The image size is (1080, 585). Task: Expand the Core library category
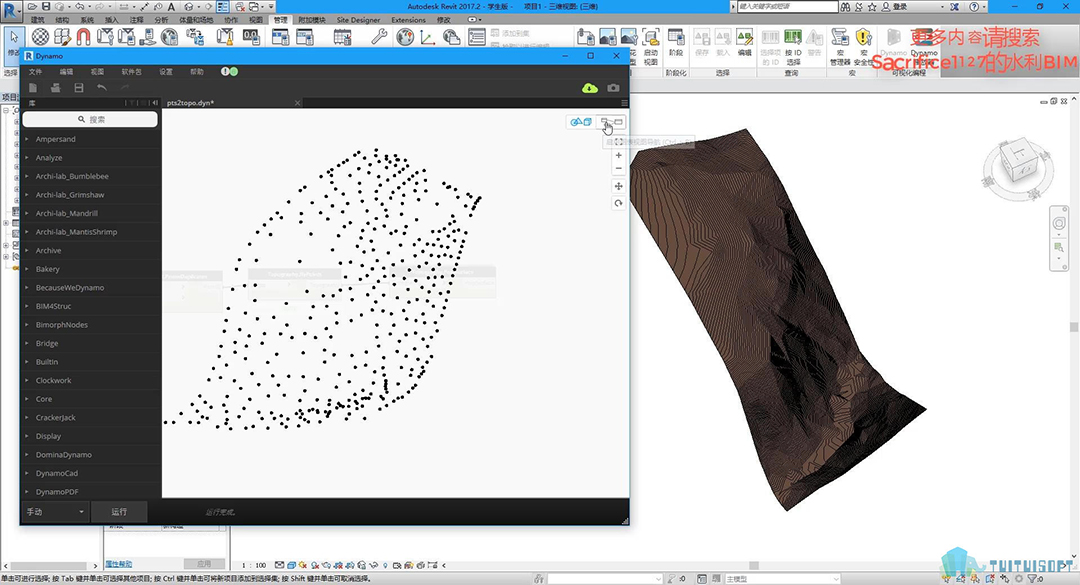tap(44, 399)
